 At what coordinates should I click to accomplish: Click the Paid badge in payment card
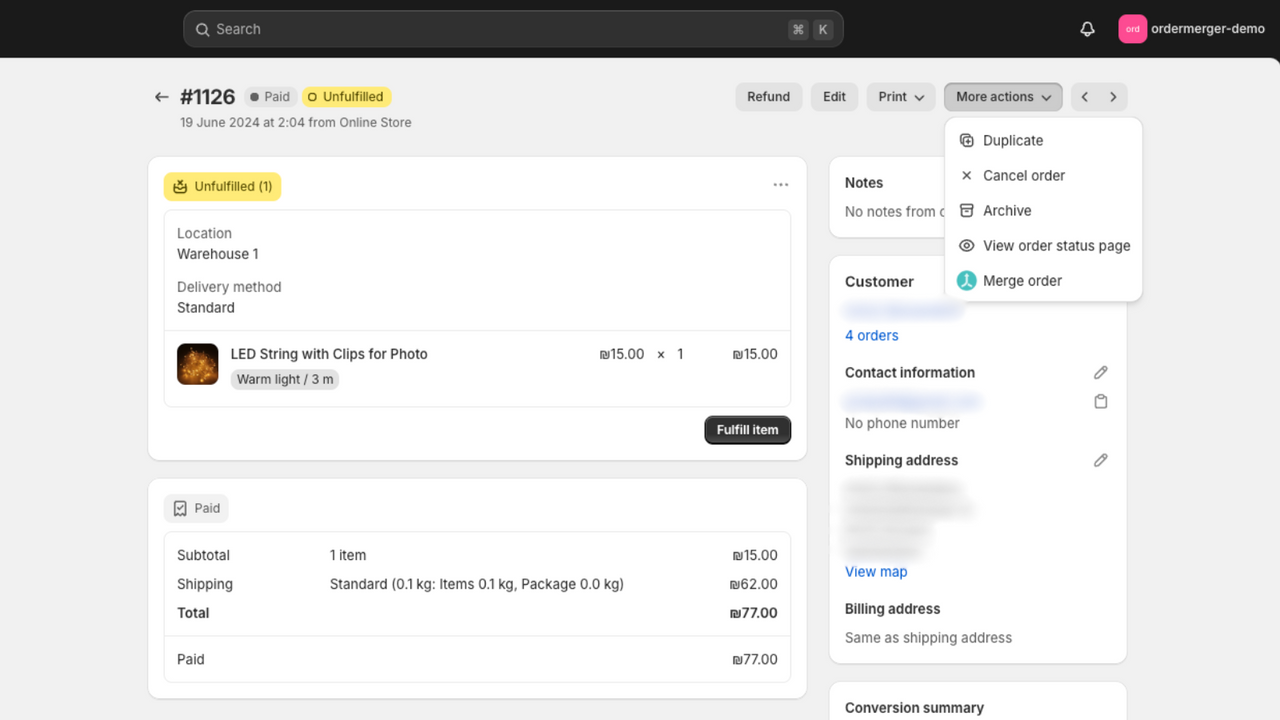click(196, 508)
